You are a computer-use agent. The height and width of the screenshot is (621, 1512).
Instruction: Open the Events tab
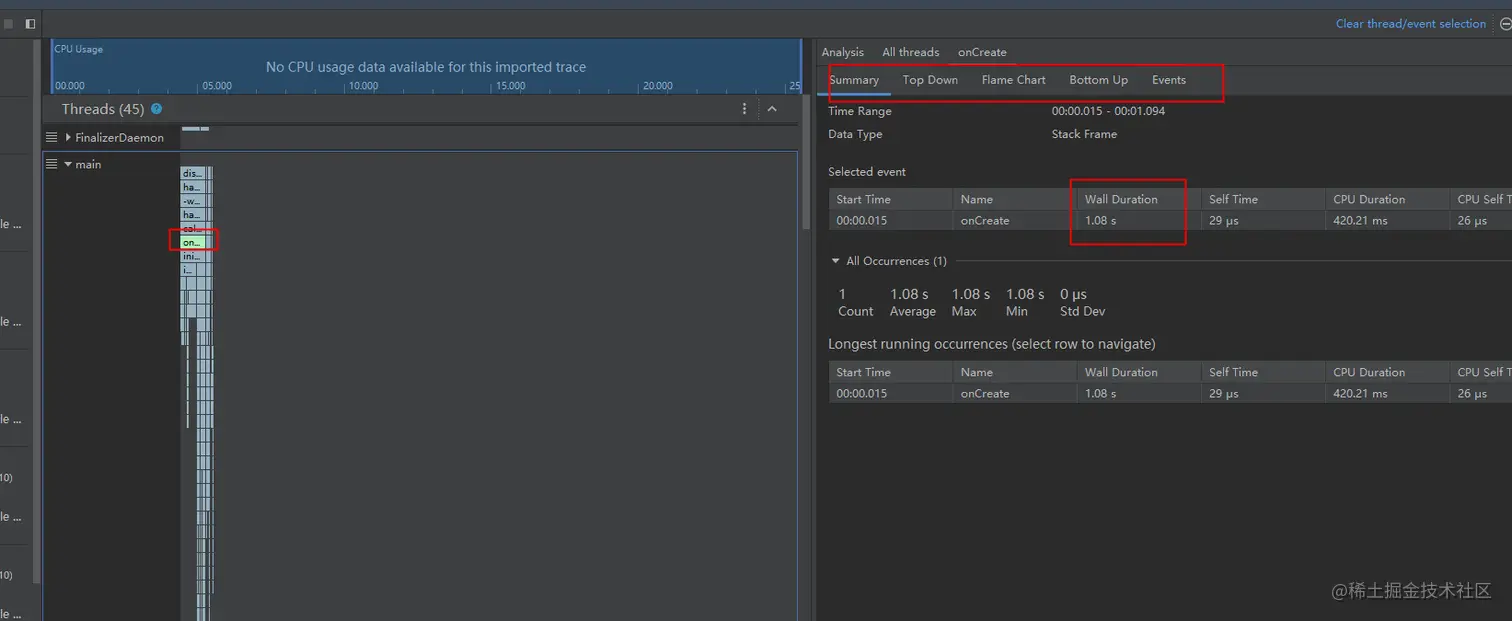[1169, 80]
